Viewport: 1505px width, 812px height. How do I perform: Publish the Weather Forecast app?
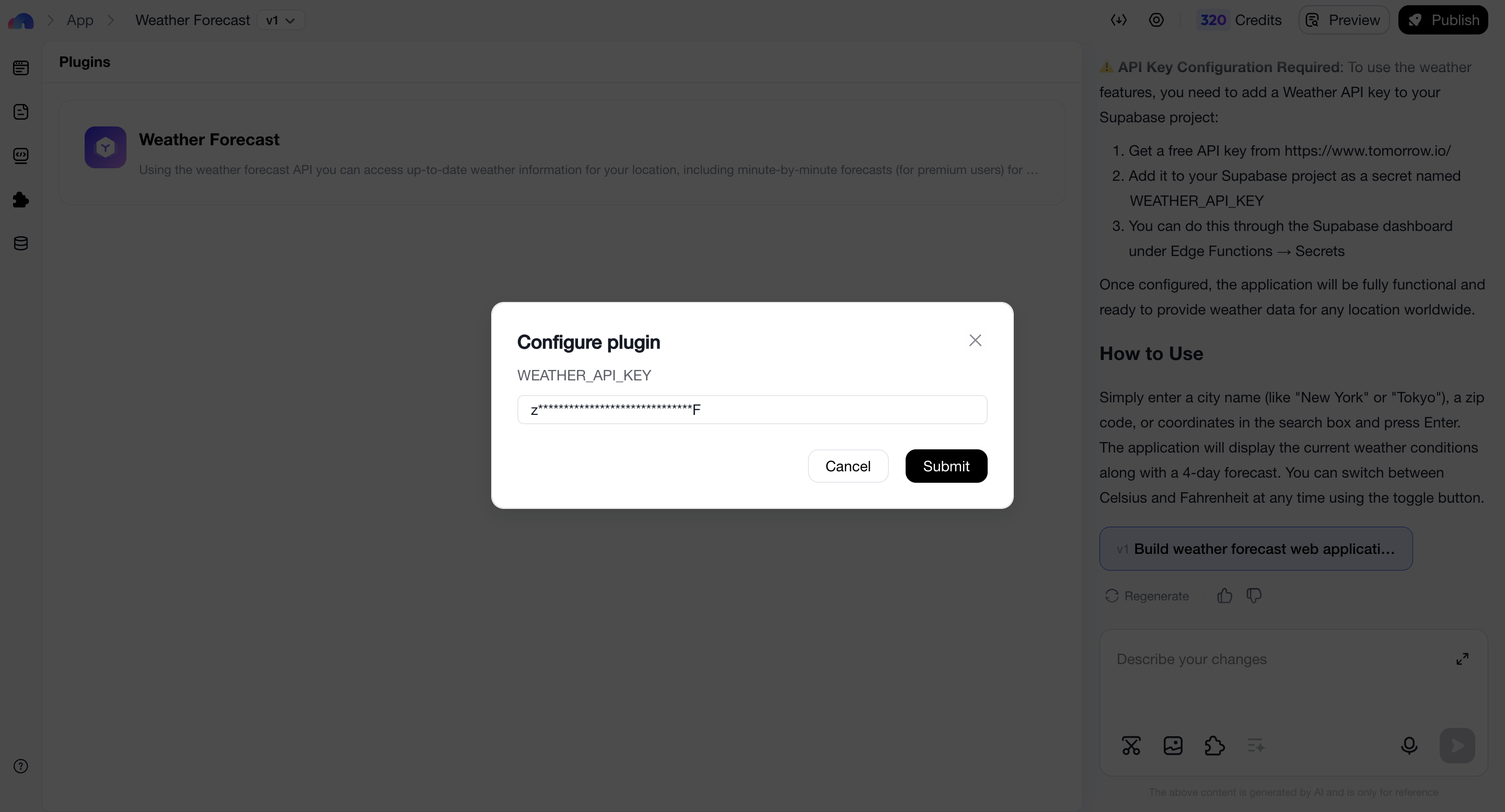[x=1442, y=20]
